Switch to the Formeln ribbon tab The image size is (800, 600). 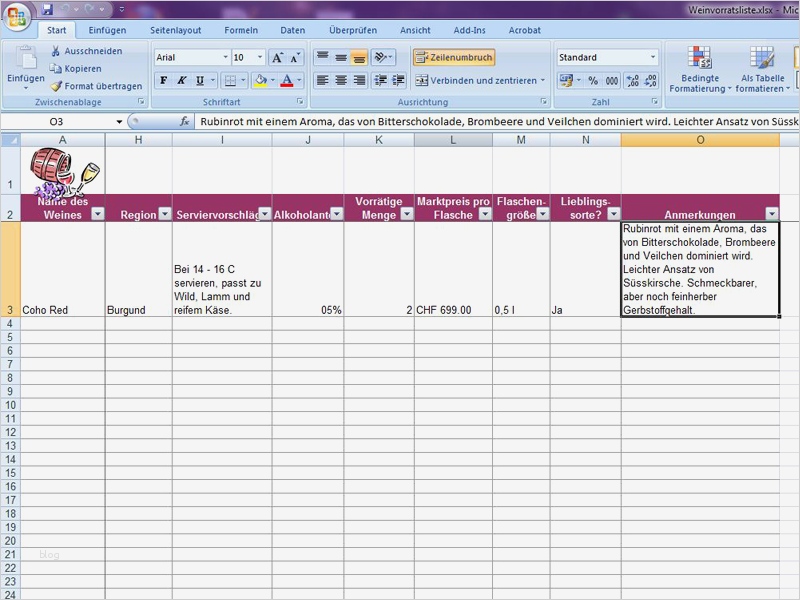241,31
